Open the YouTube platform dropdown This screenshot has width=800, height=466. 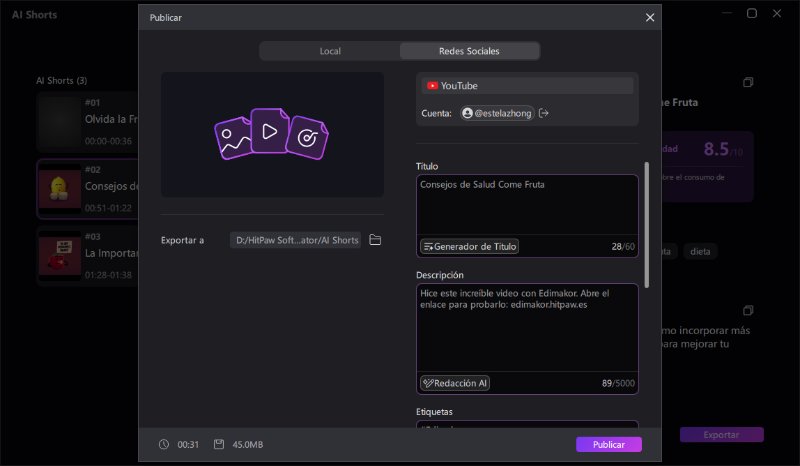click(x=527, y=86)
